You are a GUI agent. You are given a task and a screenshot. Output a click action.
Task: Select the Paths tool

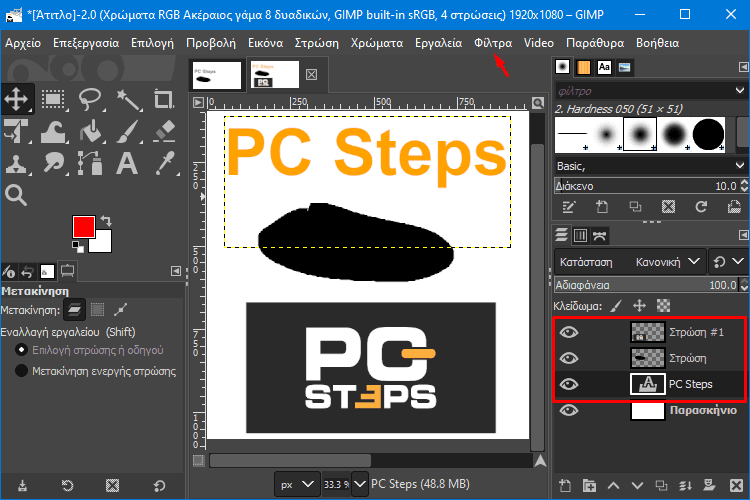[91, 163]
